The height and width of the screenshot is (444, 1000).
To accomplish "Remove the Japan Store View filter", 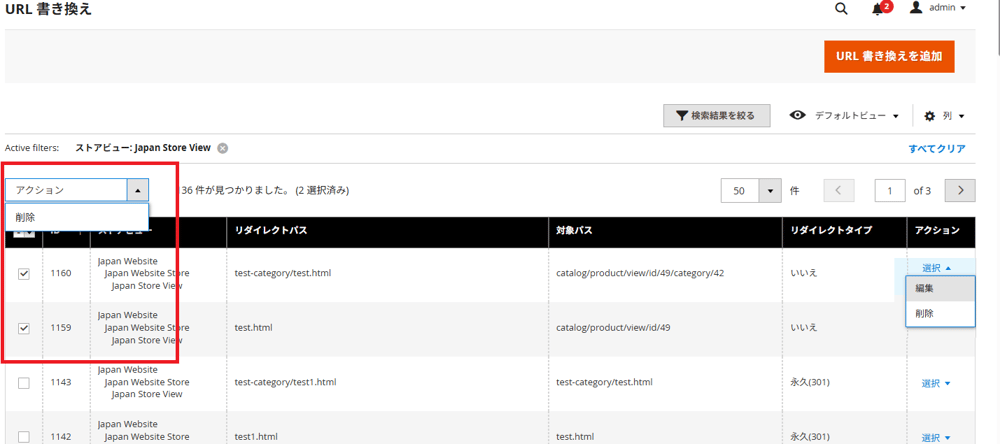I will 223,148.
